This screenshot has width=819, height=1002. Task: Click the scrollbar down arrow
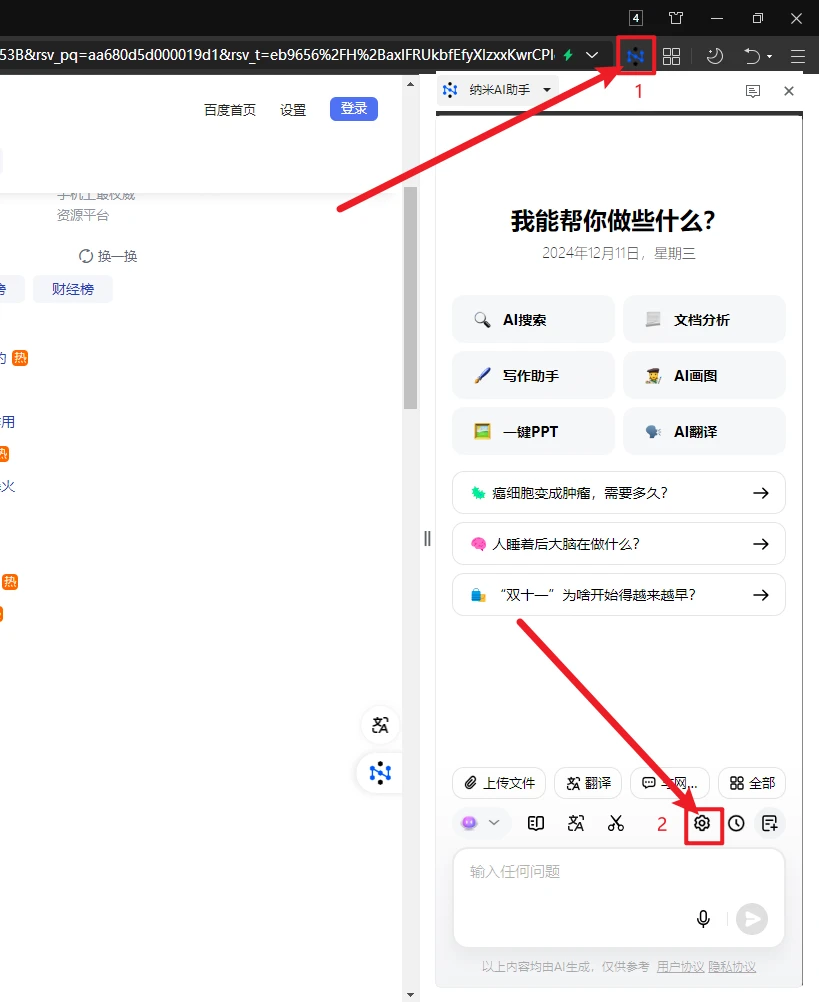[x=411, y=994]
